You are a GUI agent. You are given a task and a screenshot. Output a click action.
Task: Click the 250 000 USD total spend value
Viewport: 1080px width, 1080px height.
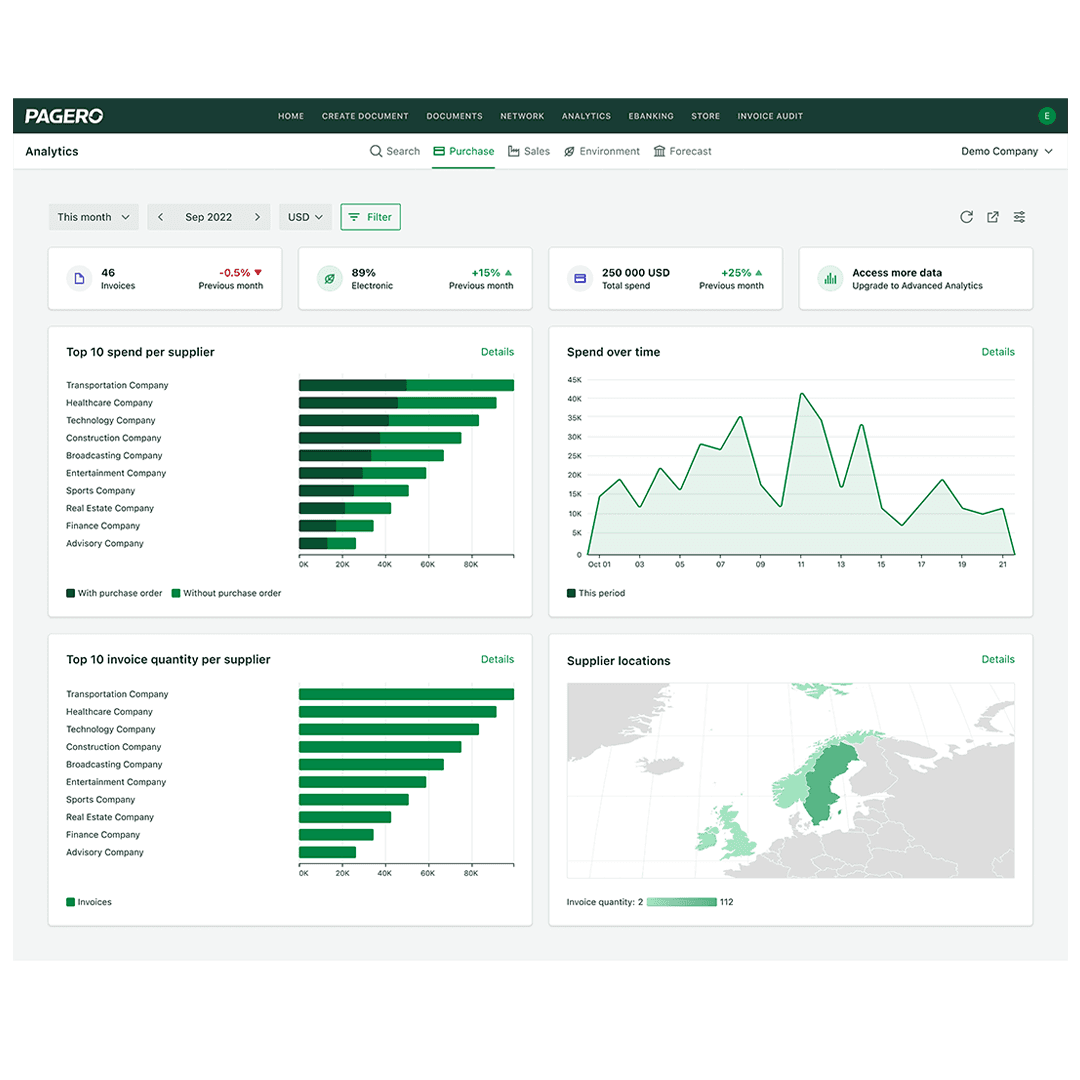click(x=636, y=273)
